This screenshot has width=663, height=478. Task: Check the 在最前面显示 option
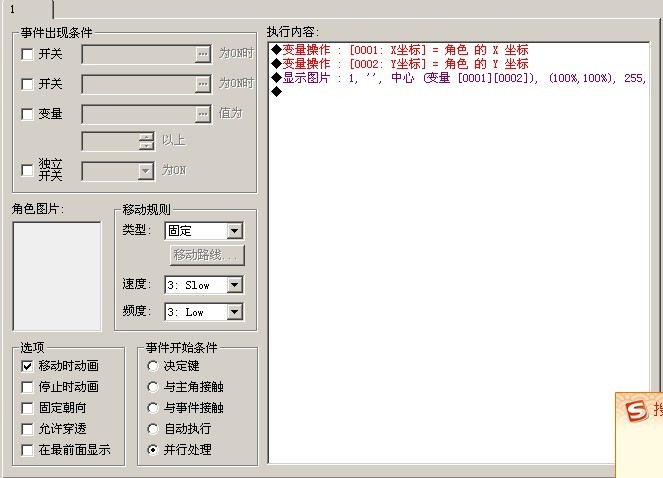[27, 450]
